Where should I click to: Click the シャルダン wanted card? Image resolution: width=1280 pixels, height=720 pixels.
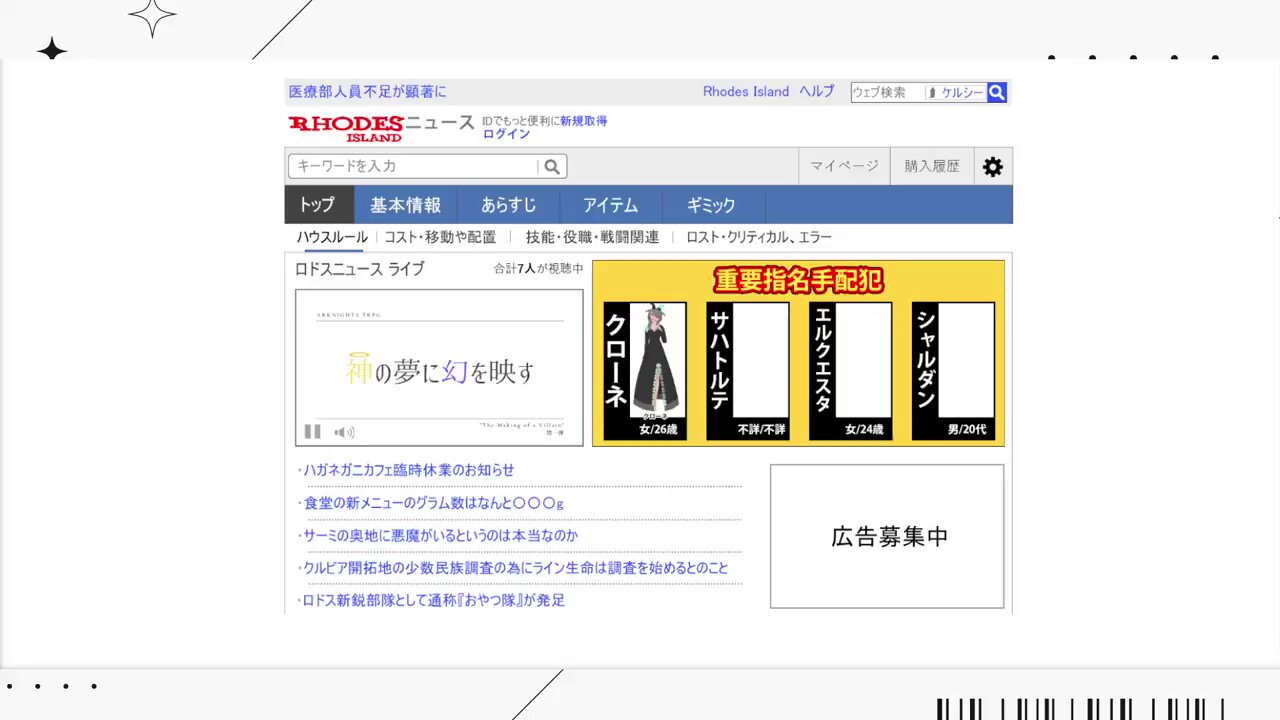pyautogui.click(x=953, y=371)
